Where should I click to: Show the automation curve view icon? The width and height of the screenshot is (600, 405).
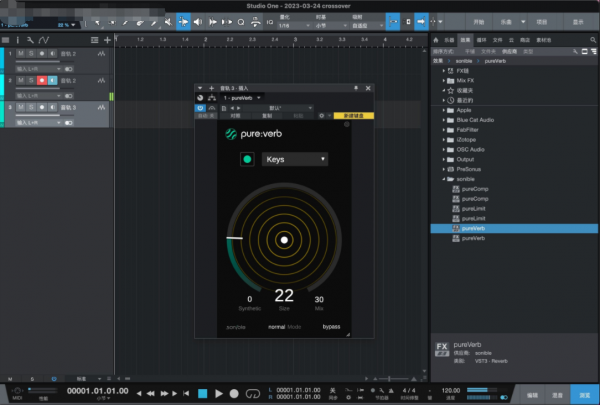point(44,40)
